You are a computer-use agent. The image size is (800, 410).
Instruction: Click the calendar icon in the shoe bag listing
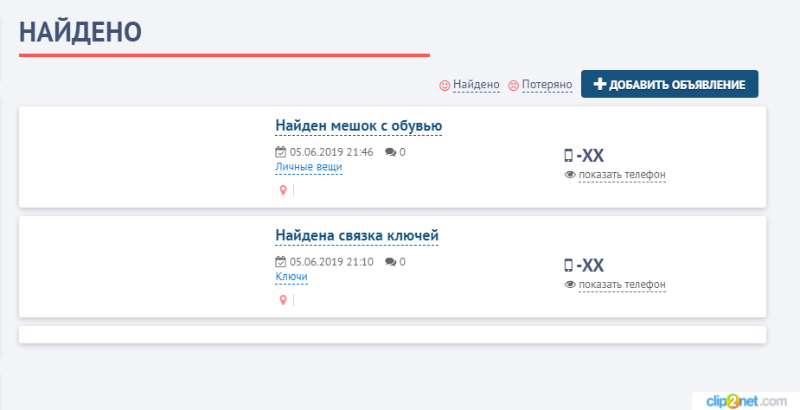[x=281, y=152]
